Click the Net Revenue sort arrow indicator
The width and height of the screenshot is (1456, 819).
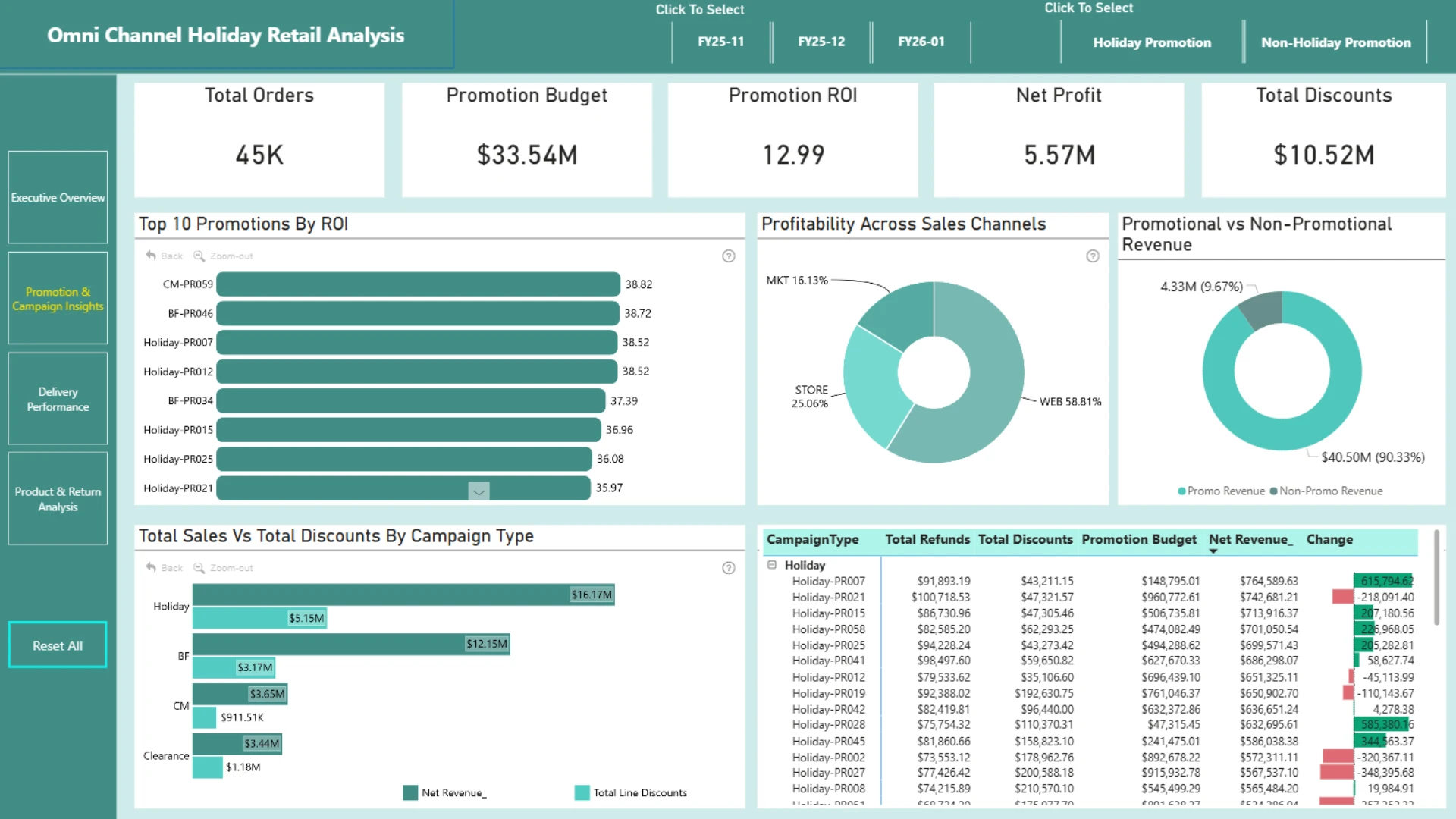1213,551
